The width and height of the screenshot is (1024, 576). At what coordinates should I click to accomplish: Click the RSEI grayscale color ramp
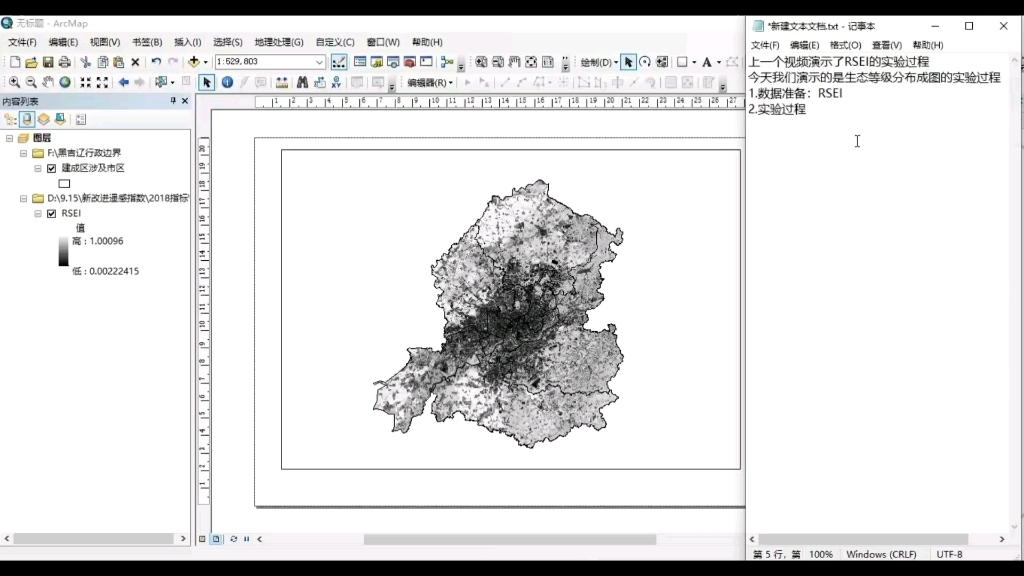(64, 252)
